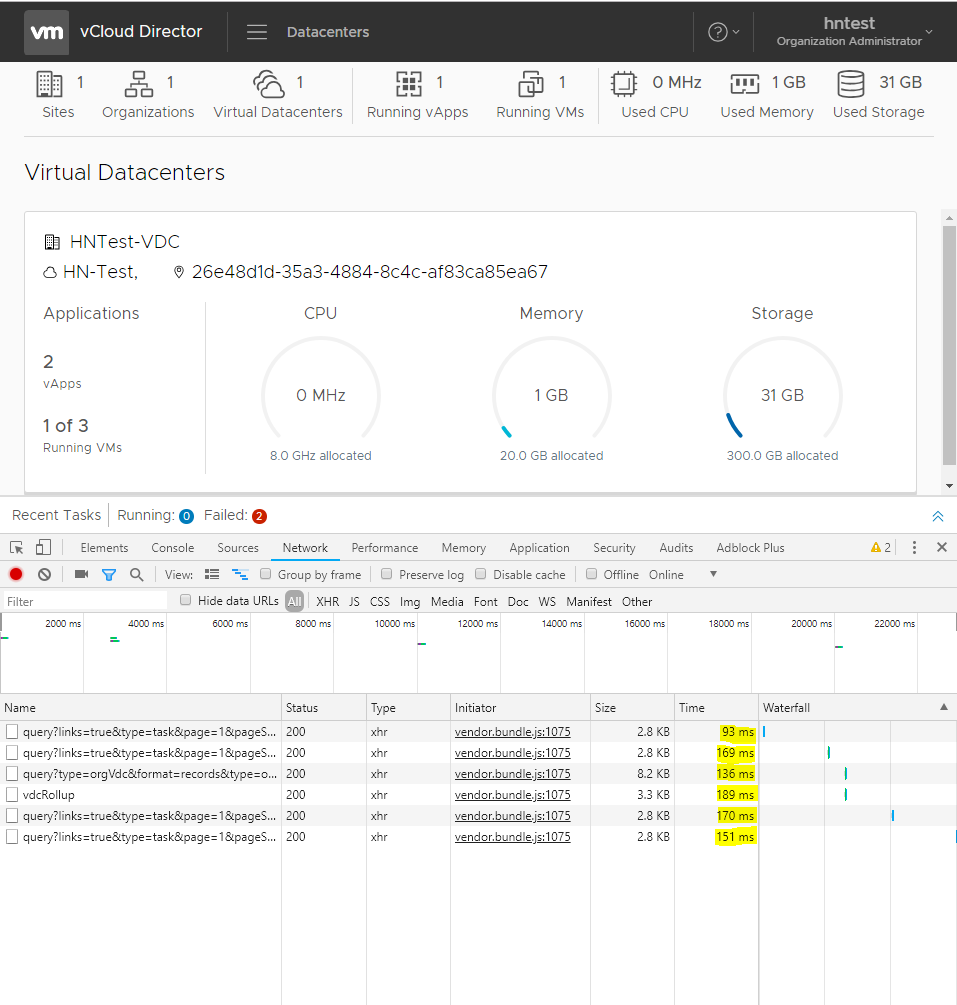Screen dimensions: 957x1005
Task: Open the DevTools three-dot menu
Action: point(914,547)
